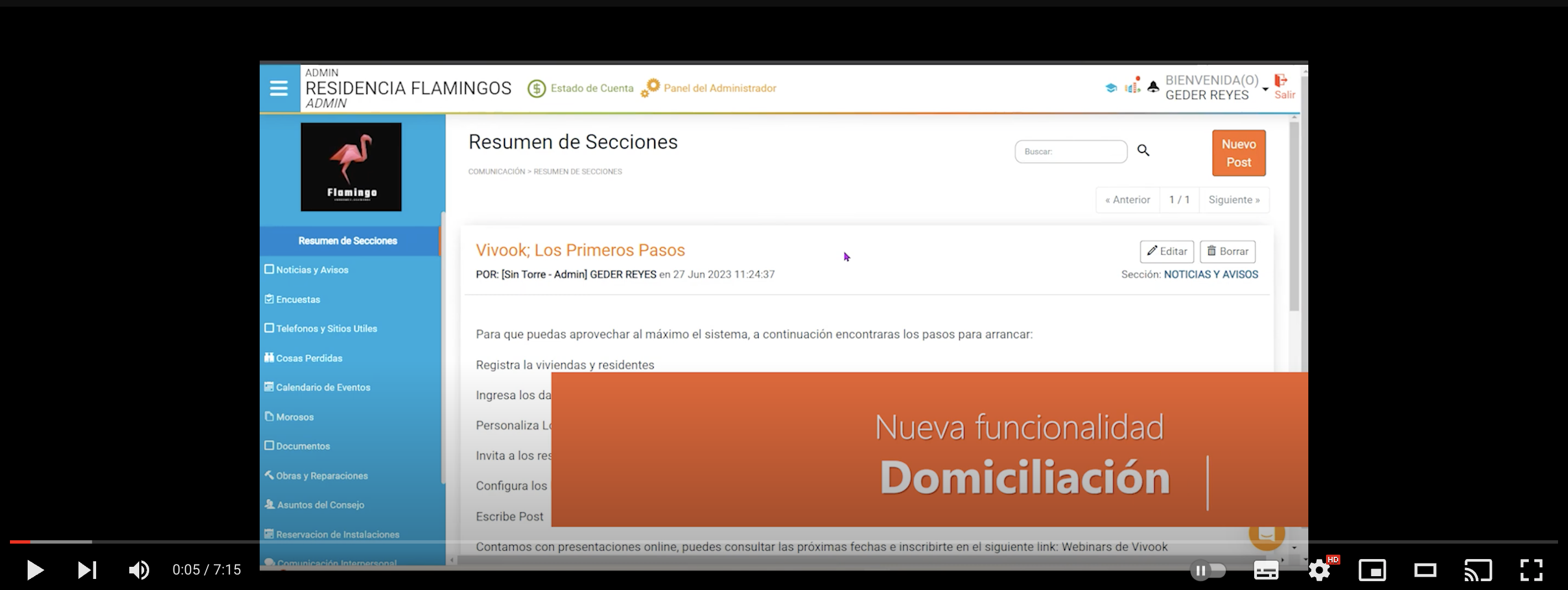Viewport: 1568px width, 590px height.
Task: Open post Vivook; Los Primeros Pasos
Action: point(580,250)
